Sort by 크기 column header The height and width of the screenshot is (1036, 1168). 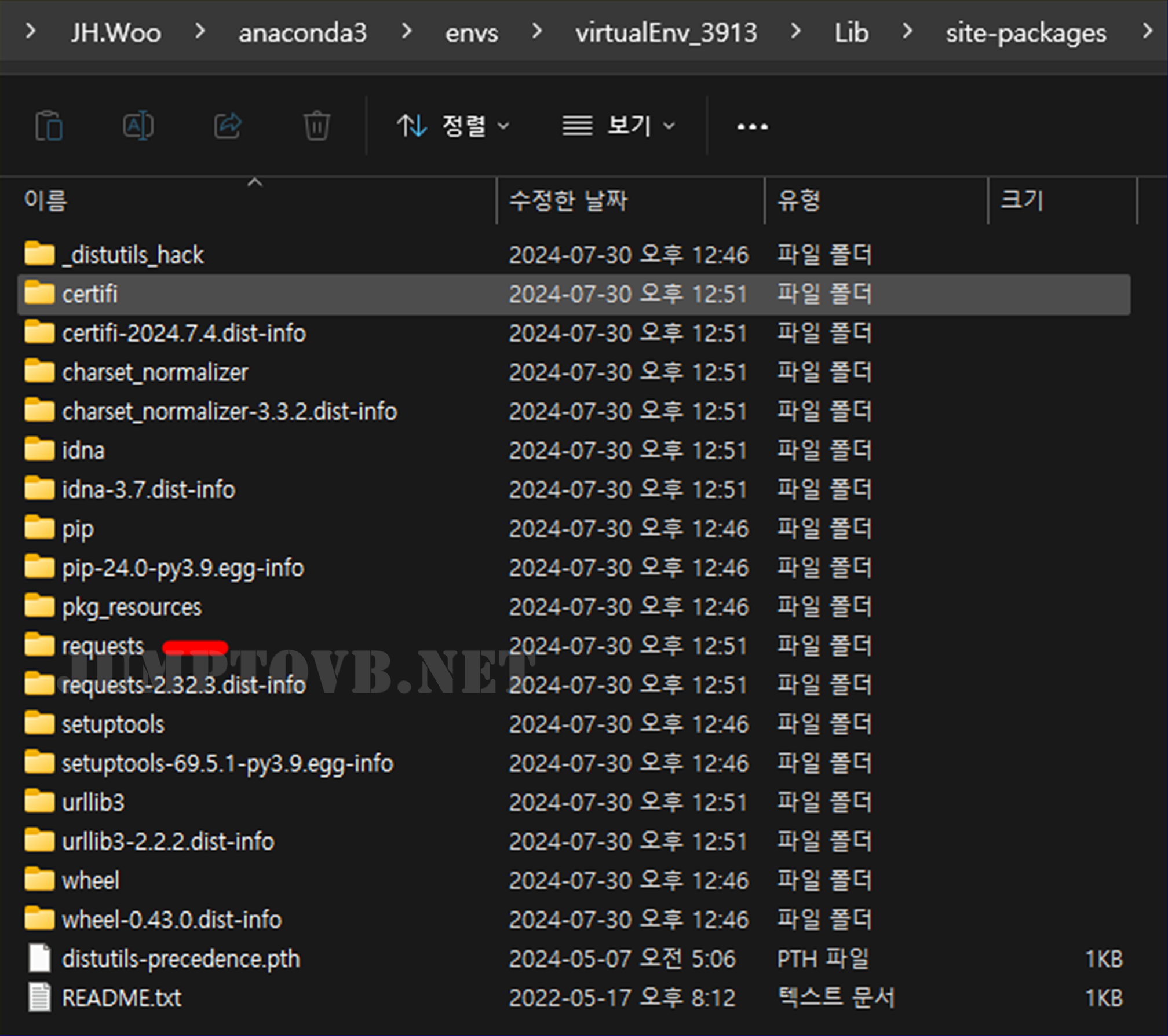pos(1022,201)
